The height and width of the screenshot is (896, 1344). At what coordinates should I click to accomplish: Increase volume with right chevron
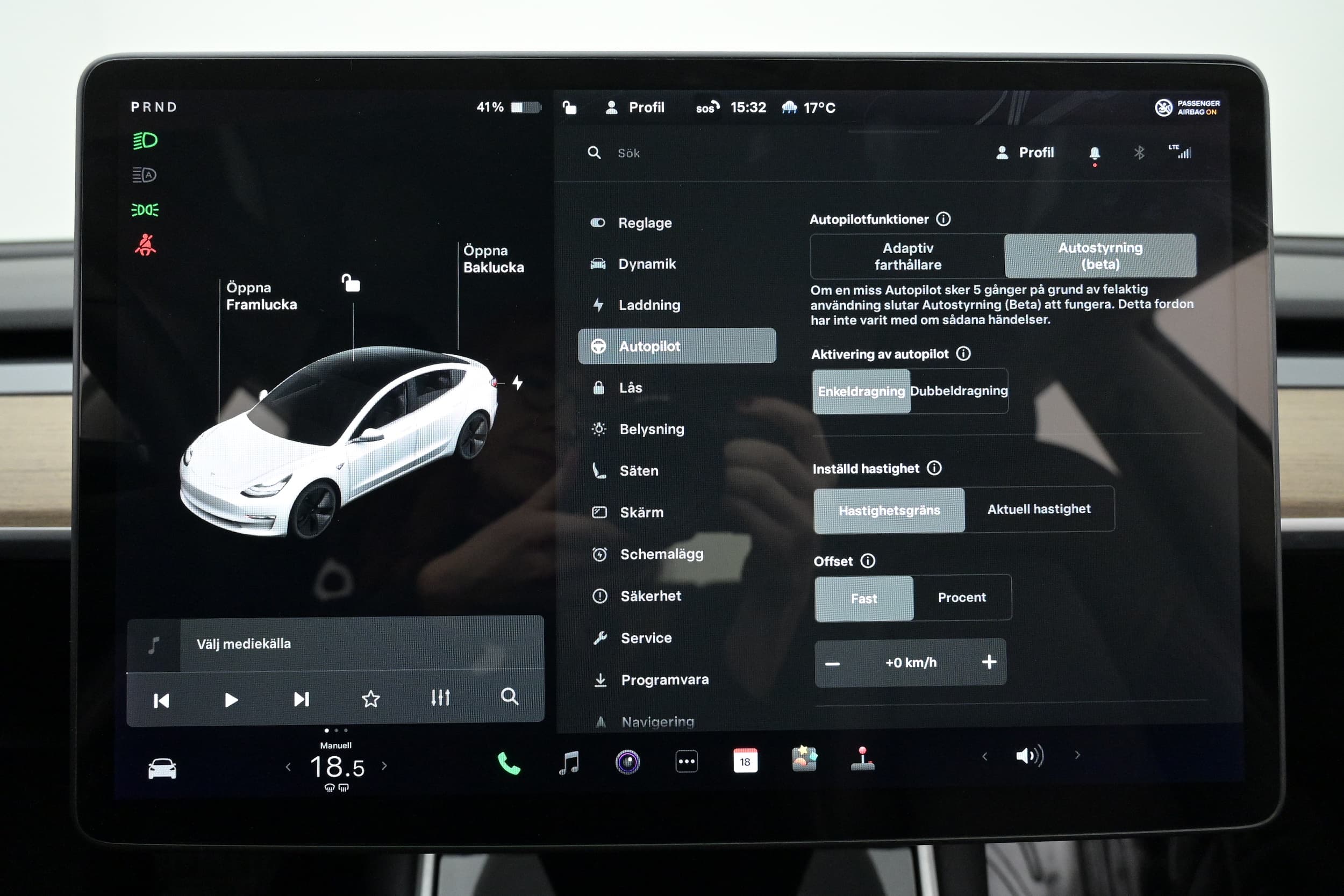point(1077,755)
